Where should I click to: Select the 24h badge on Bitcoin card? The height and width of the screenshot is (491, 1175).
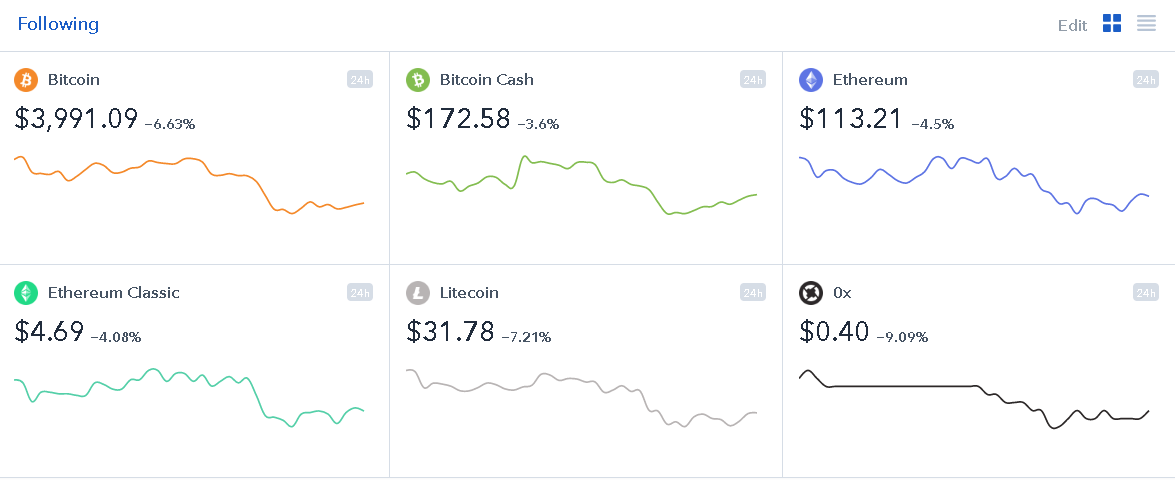[x=360, y=79]
